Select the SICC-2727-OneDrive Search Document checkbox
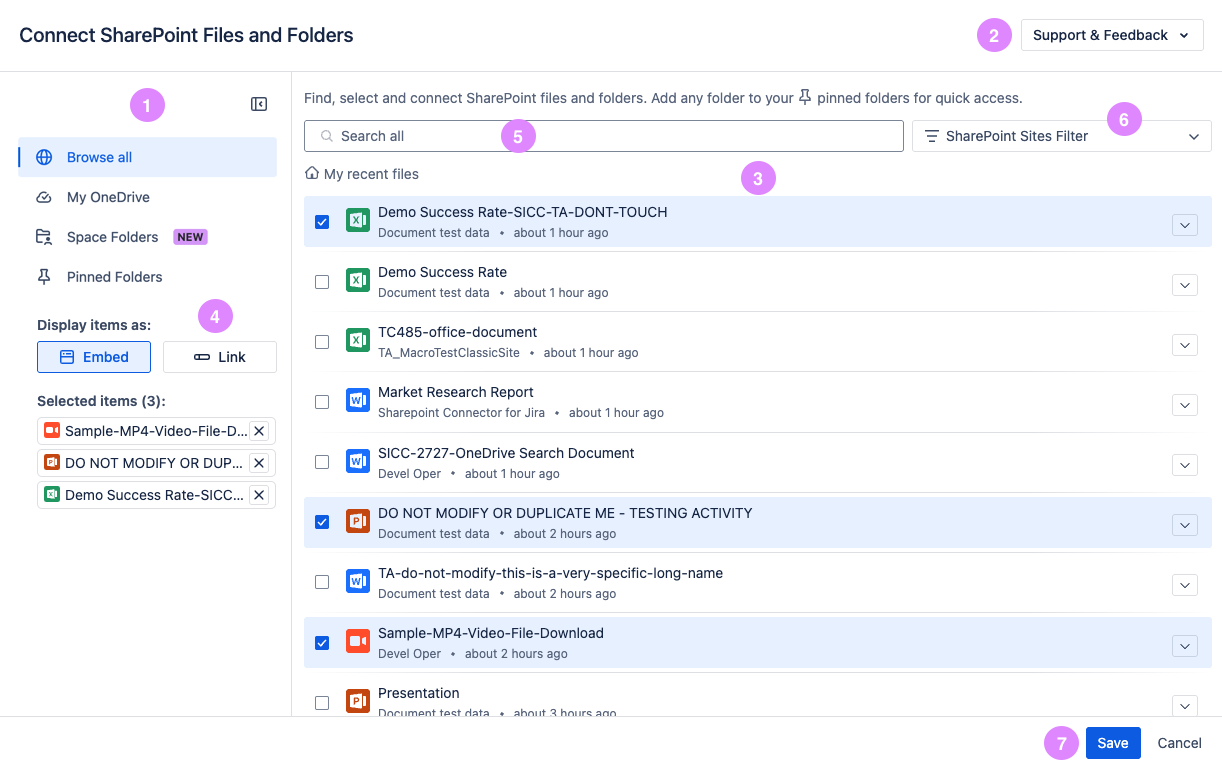The width and height of the screenshot is (1222, 768). (322, 462)
